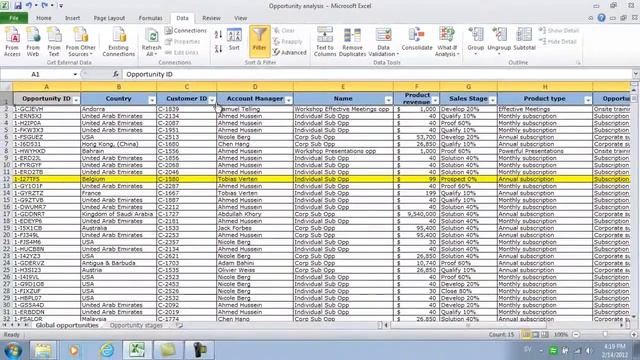
Task: Open the From Other Sources dropdown
Action: click(x=80, y=41)
